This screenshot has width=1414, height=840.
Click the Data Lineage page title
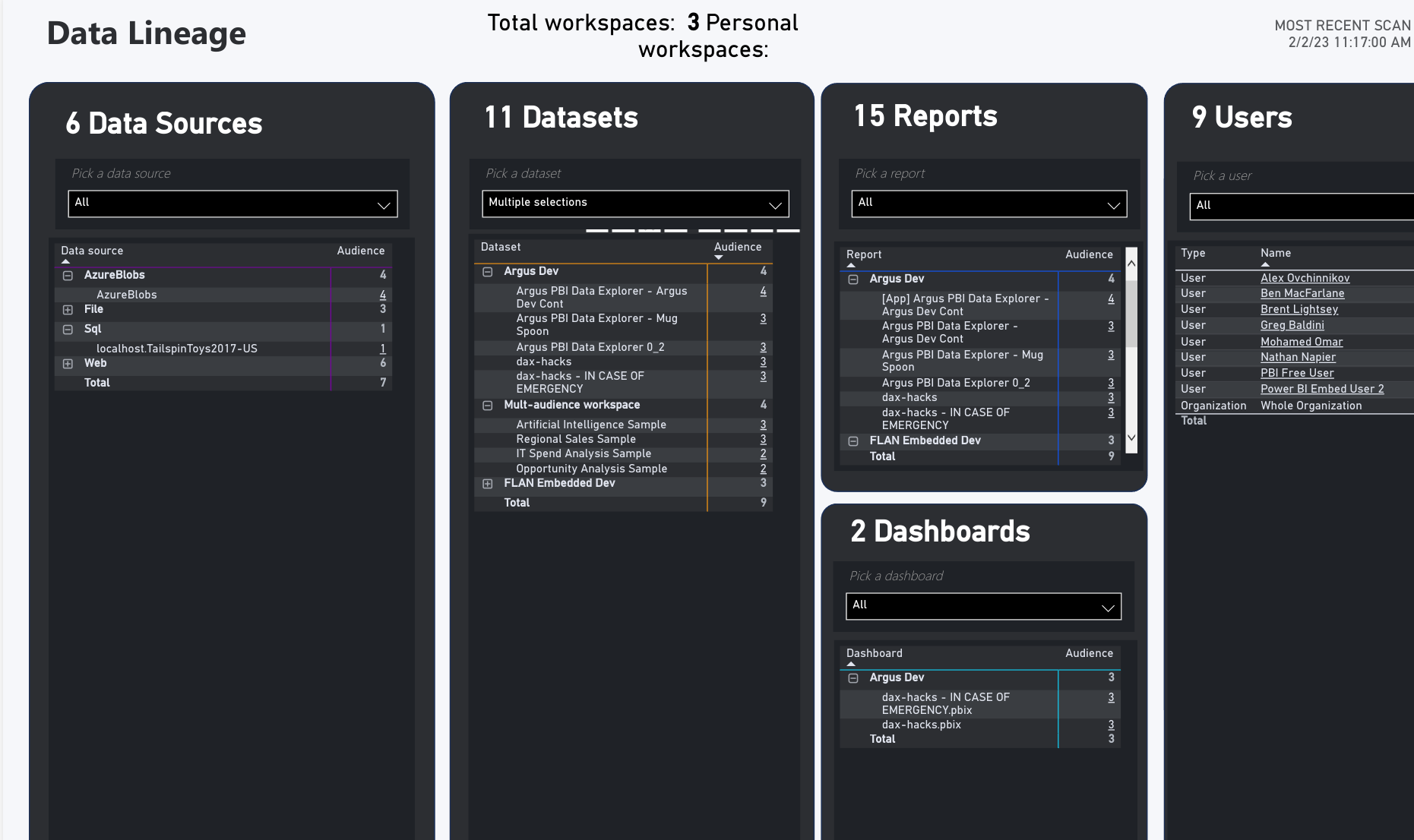147,33
